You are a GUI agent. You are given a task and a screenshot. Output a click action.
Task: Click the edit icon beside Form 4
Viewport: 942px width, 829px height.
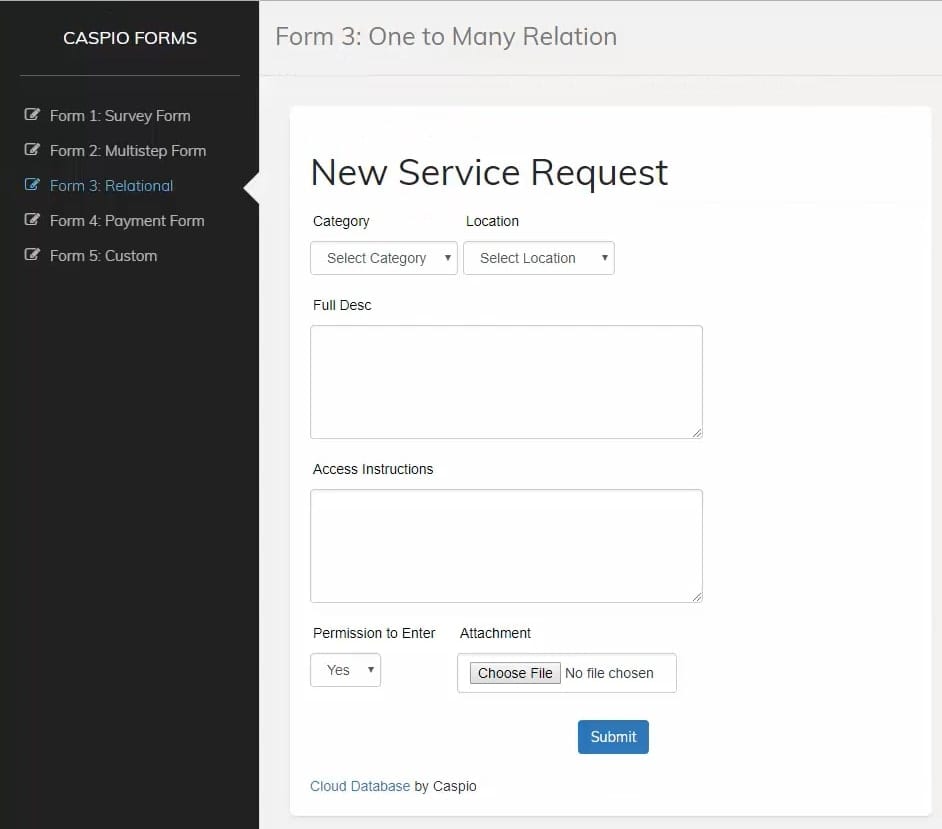point(32,220)
